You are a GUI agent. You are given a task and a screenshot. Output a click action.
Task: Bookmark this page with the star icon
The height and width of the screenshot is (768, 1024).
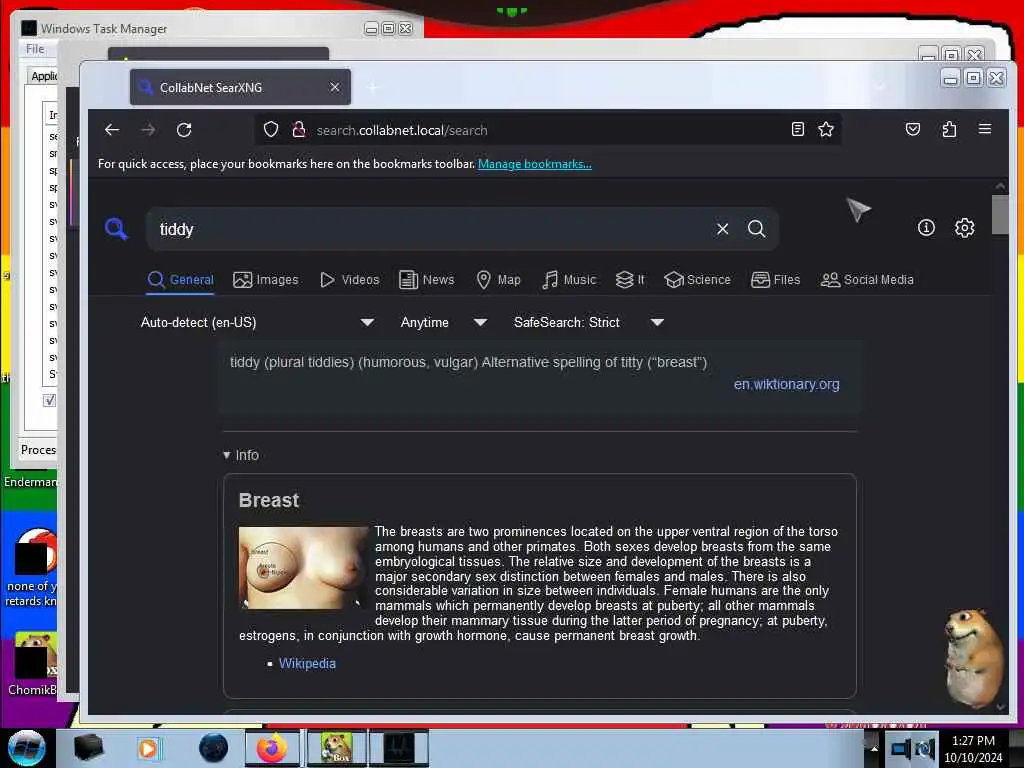[x=826, y=129]
